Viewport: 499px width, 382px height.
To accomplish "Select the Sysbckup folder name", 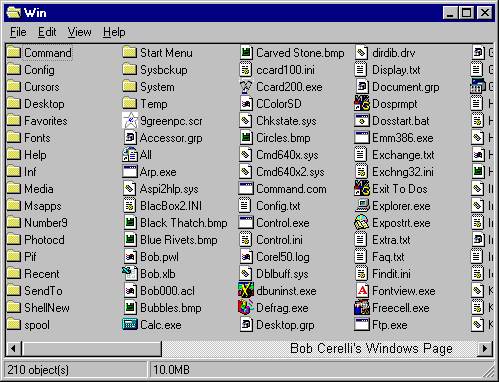I will (x=164, y=70).
